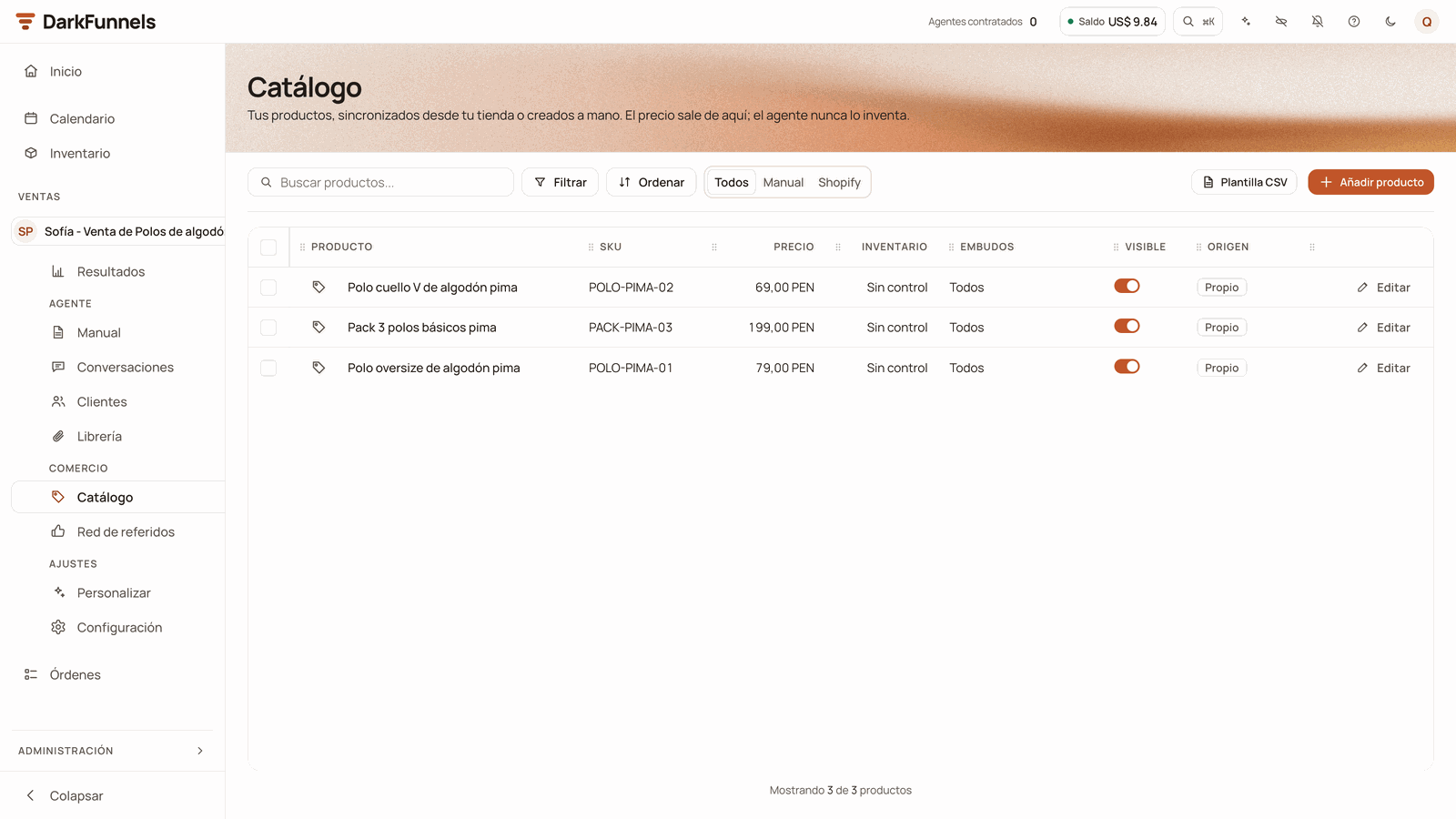Viewport: 1456px width, 819px height.
Task: Select the Manual origin tab
Action: click(784, 182)
